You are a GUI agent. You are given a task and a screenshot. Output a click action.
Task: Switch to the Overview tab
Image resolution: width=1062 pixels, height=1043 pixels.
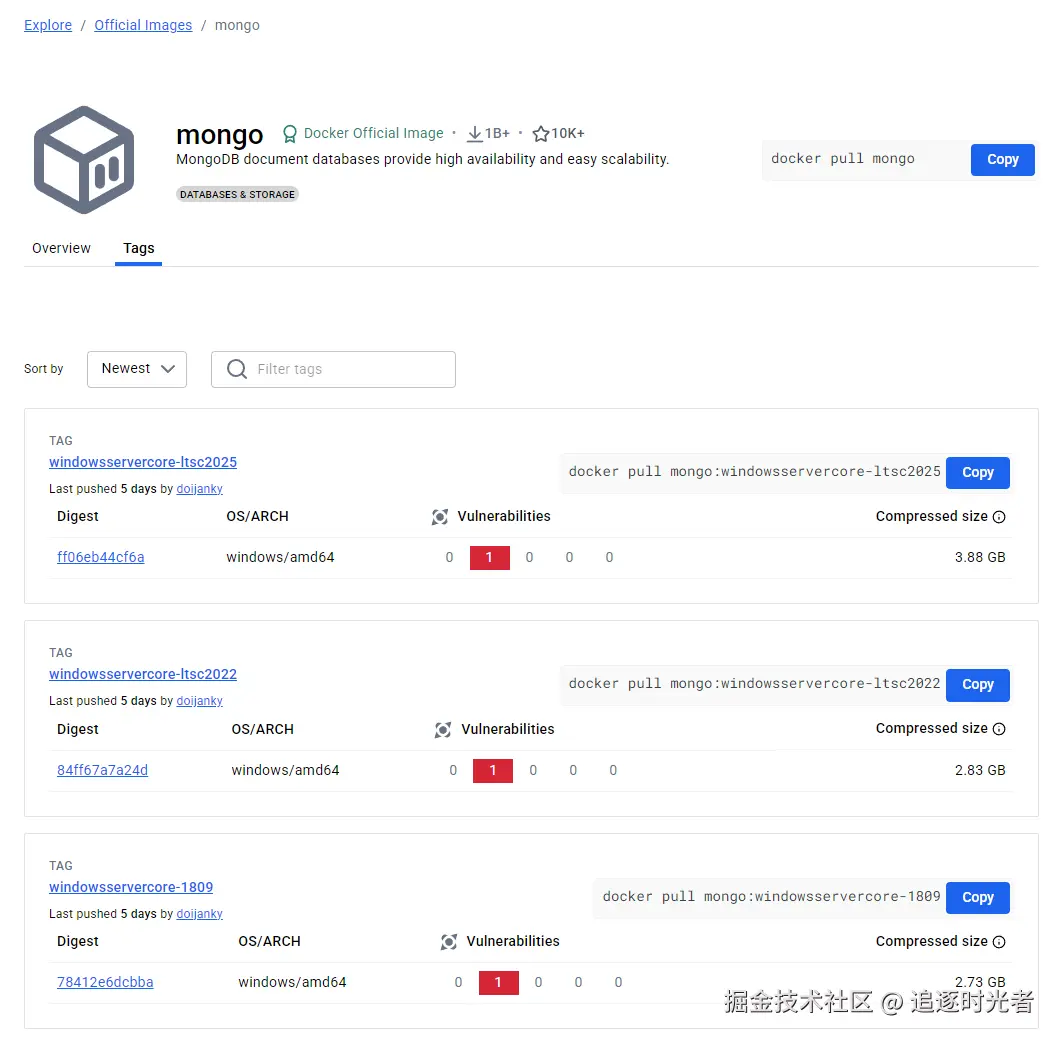[61, 248]
